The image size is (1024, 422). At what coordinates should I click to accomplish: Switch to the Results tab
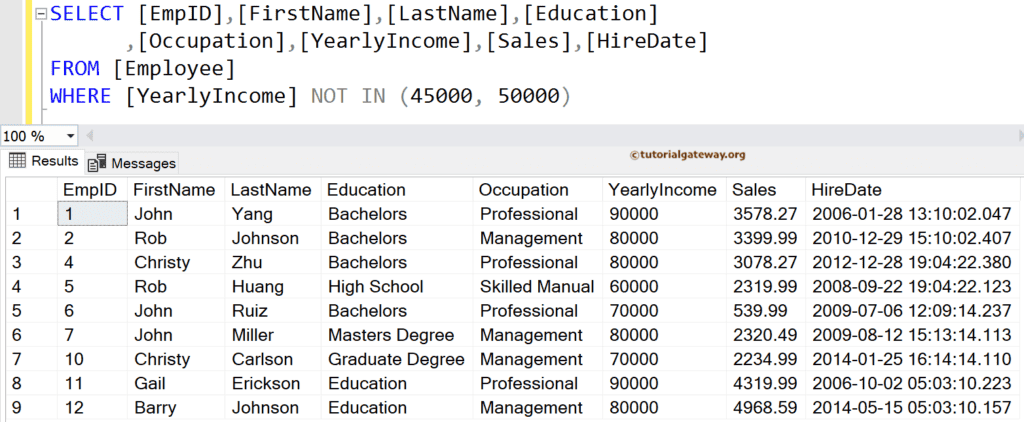(44, 161)
